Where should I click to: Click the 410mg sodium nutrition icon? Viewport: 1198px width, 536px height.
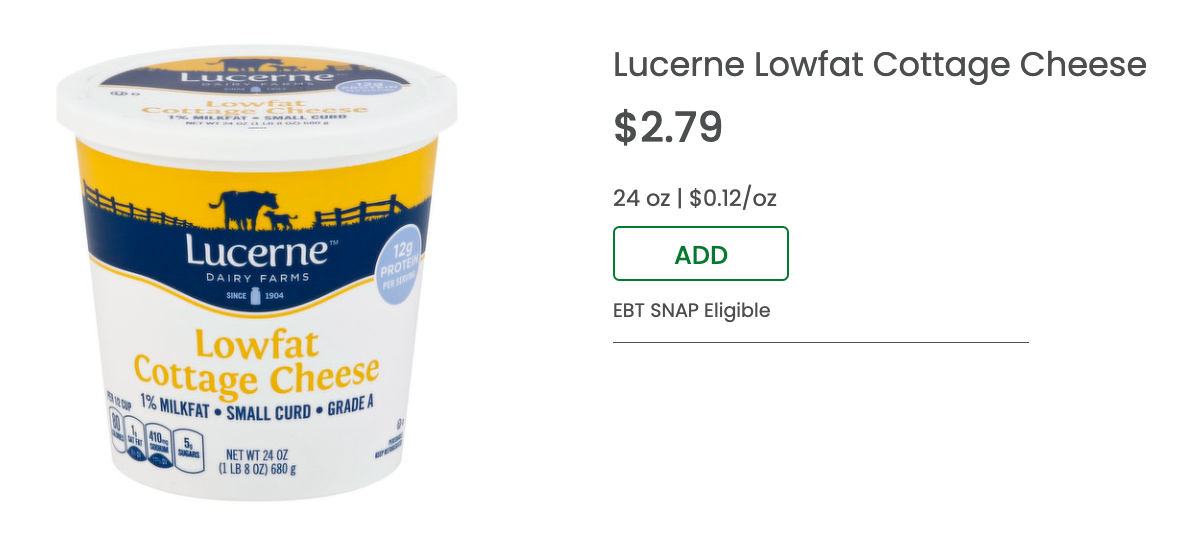159,444
